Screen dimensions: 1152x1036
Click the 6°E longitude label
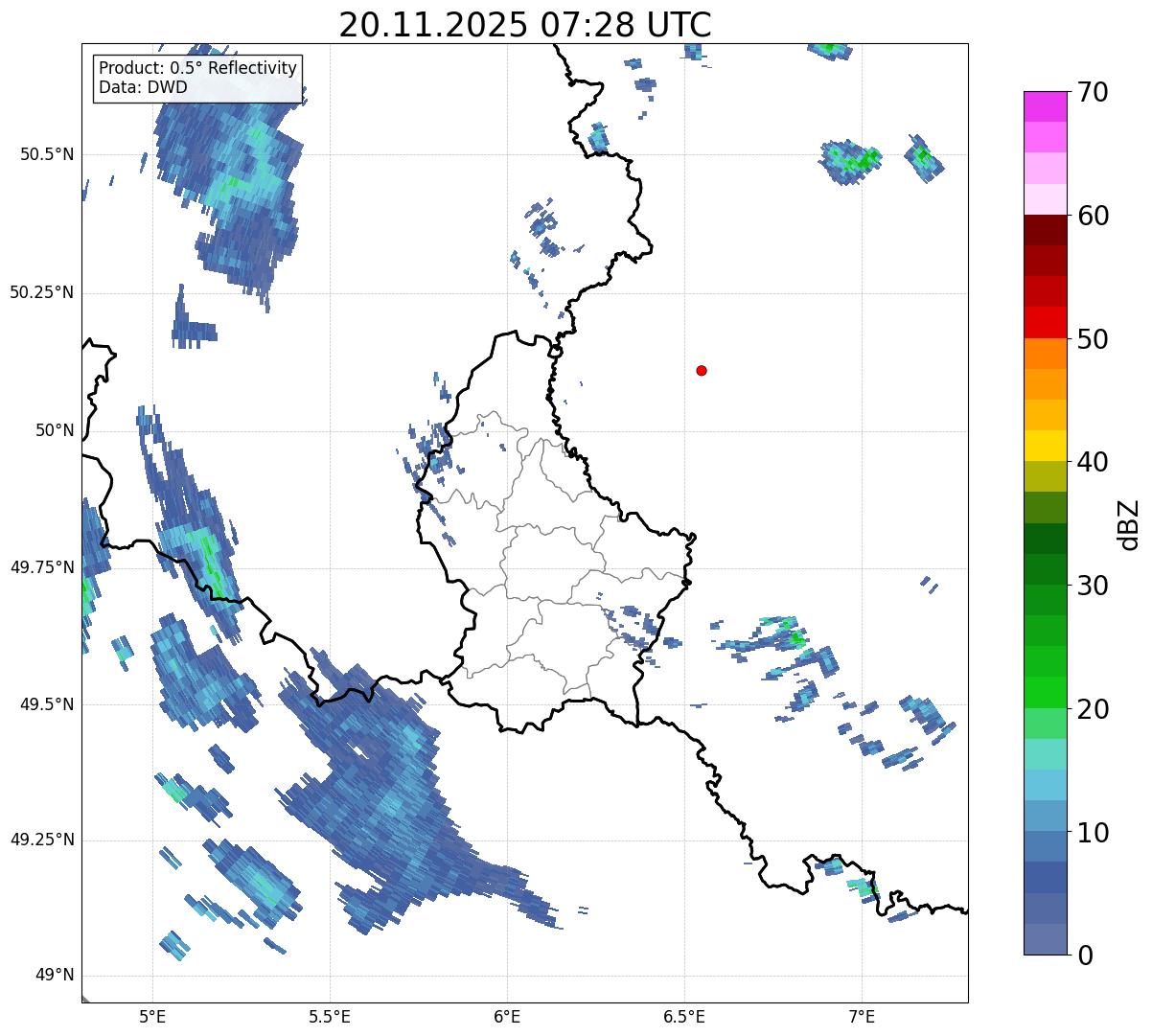pos(507,1016)
